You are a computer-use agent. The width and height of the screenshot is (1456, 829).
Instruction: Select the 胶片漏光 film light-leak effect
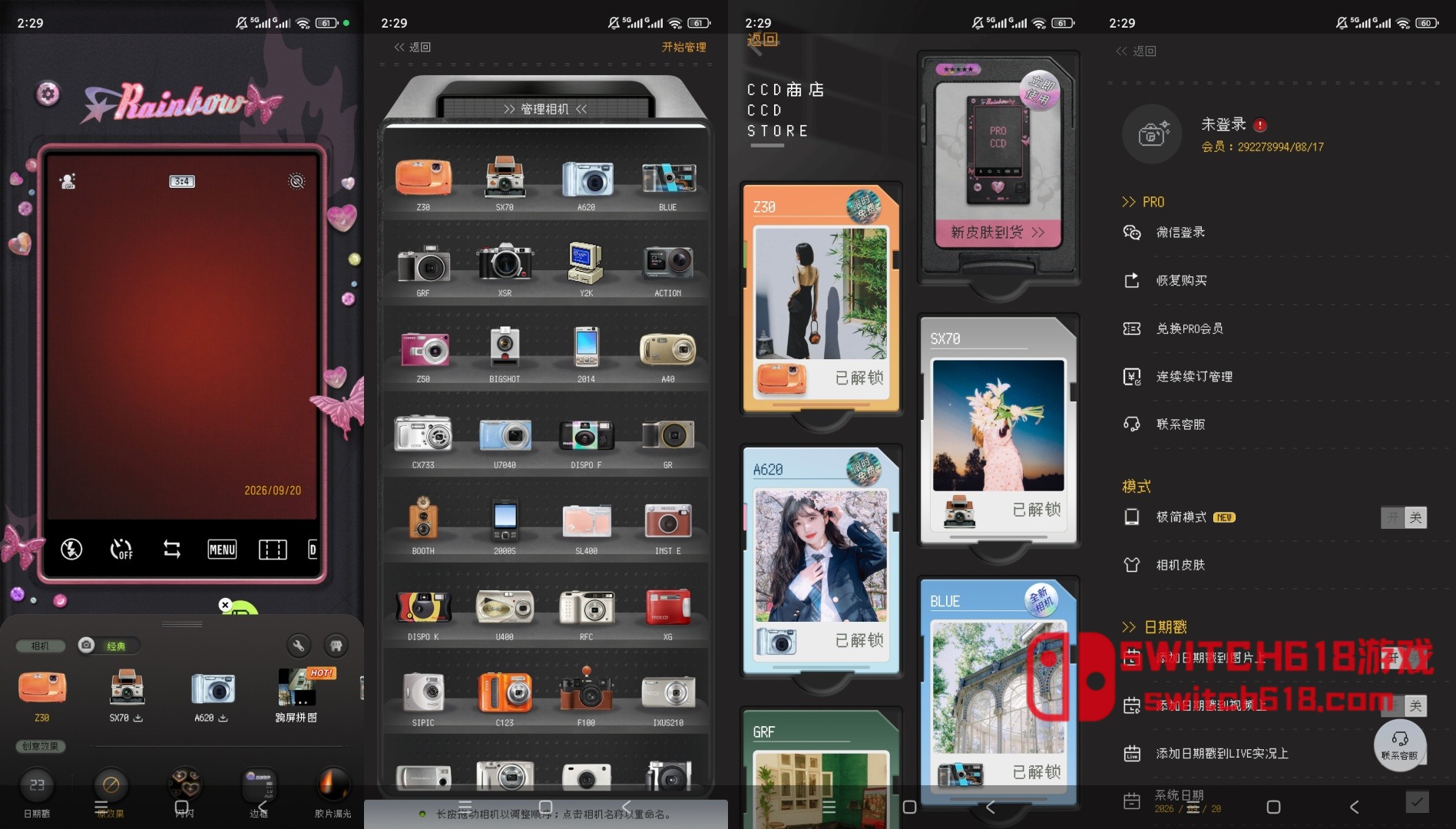point(333,792)
